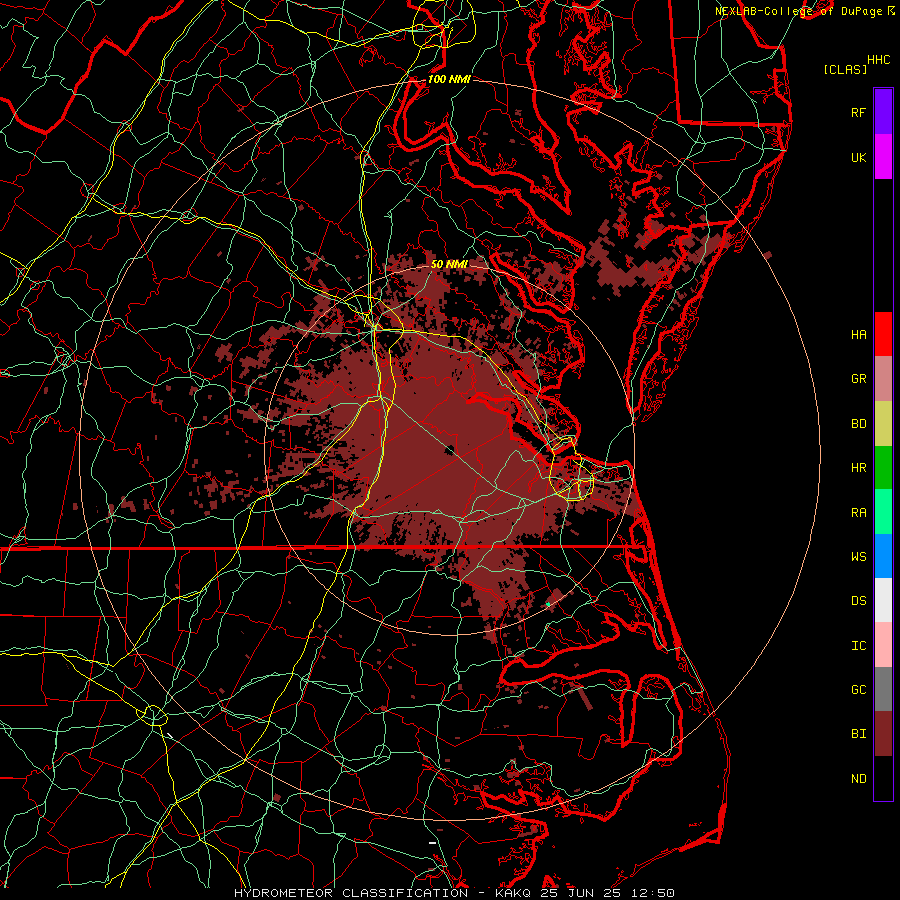Screen dimensions: 900x900
Task: Click the 12:50 time stamp
Action: [x=655, y=893]
